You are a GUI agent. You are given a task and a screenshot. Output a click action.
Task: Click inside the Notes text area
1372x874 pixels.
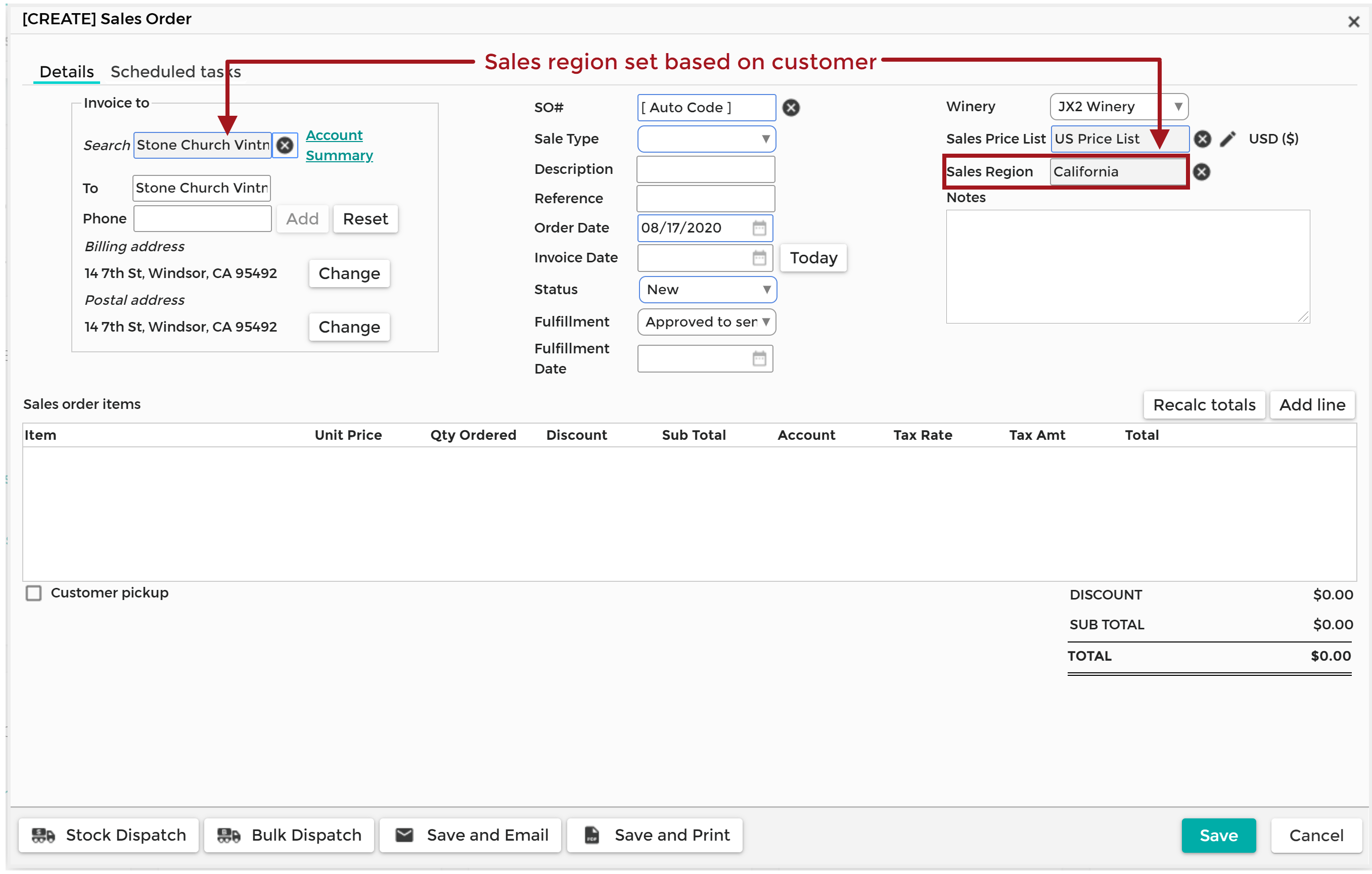tap(1128, 266)
